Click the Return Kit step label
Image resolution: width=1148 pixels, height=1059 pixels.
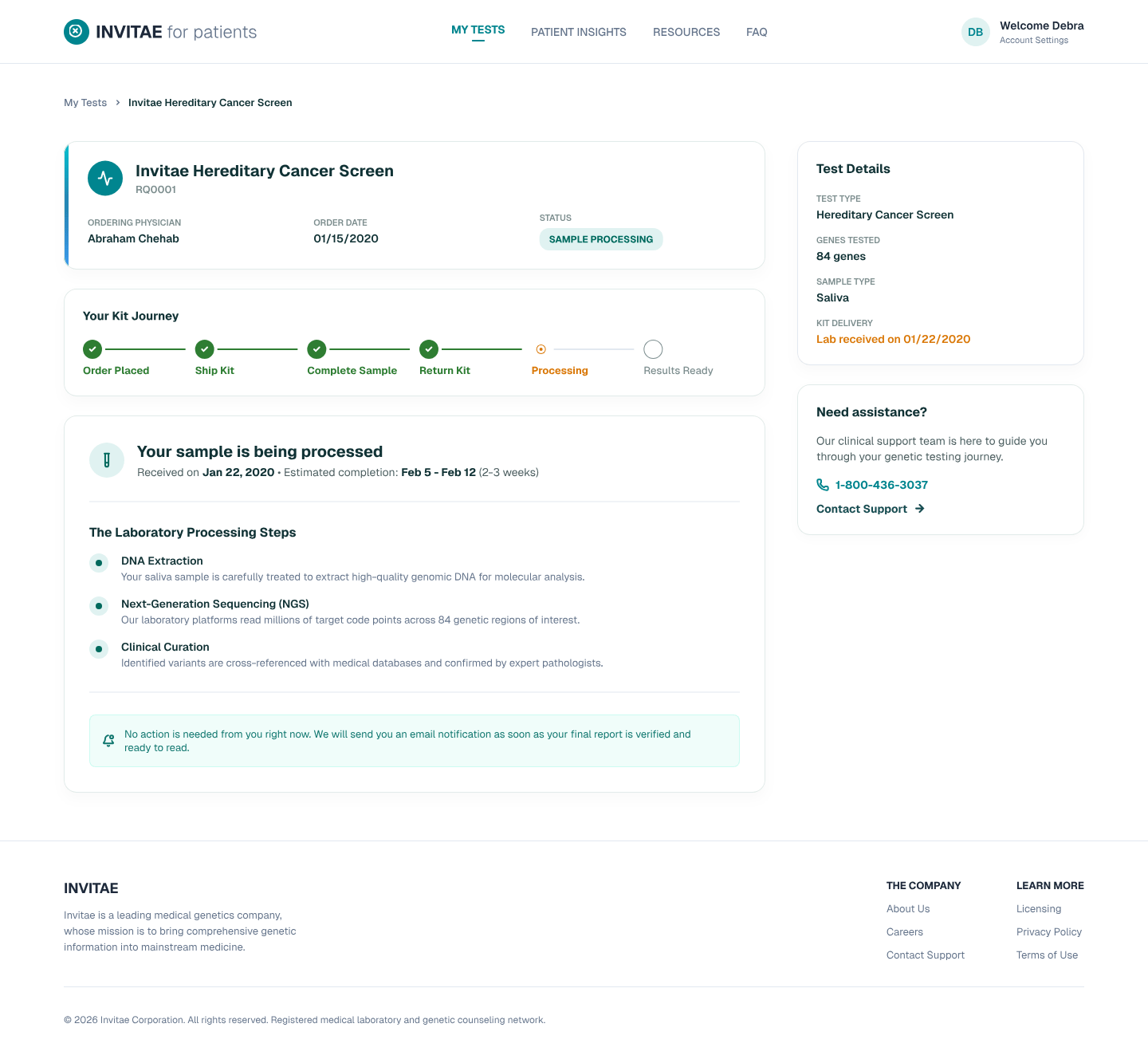[x=445, y=371]
